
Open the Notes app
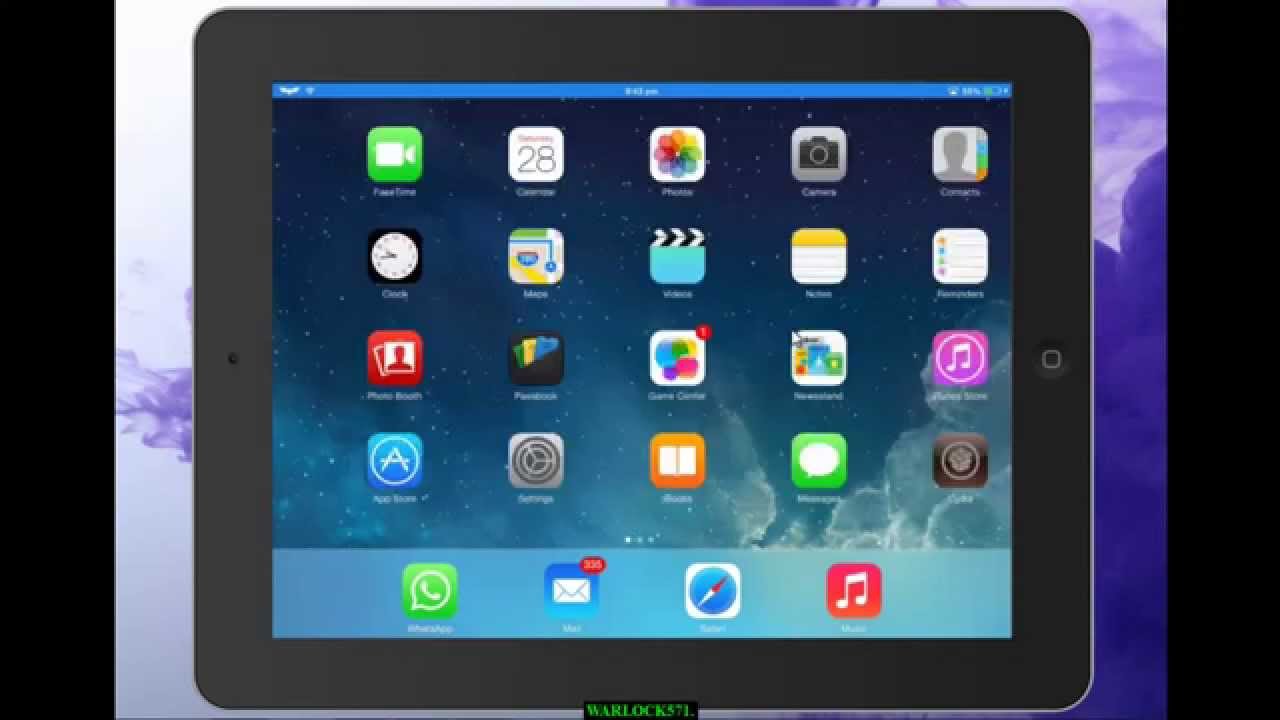[x=819, y=256]
